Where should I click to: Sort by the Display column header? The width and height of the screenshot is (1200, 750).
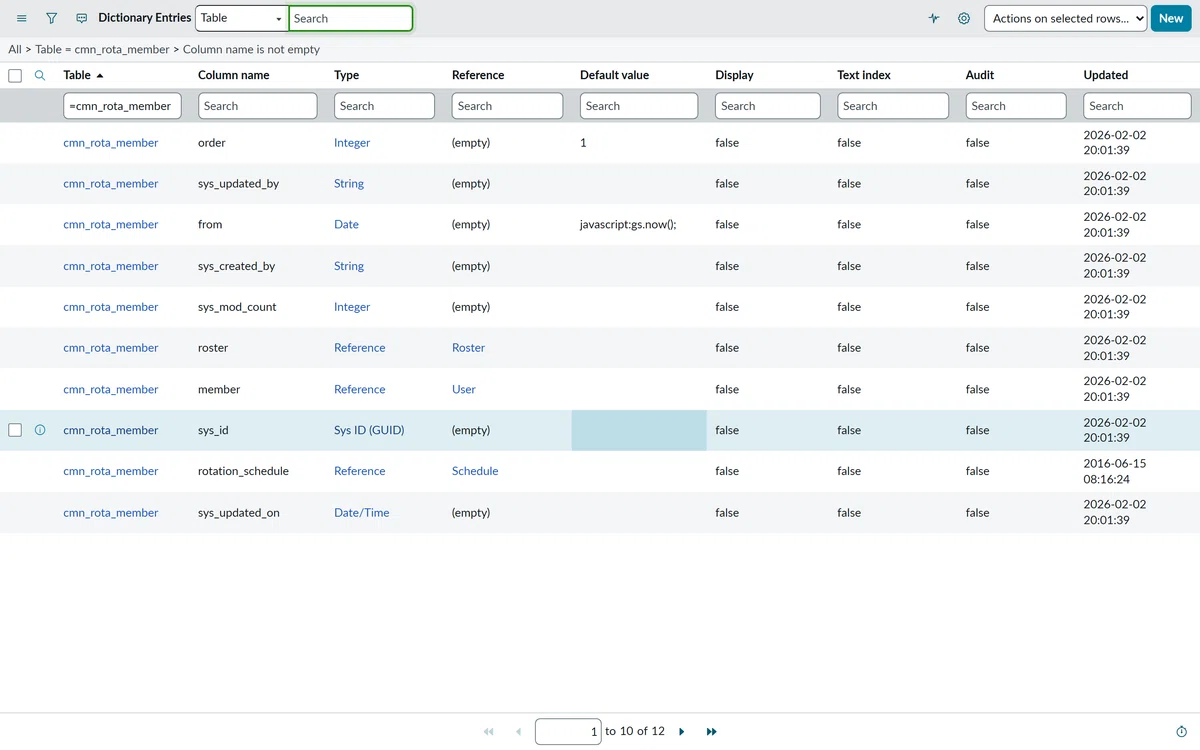[x=735, y=75]
